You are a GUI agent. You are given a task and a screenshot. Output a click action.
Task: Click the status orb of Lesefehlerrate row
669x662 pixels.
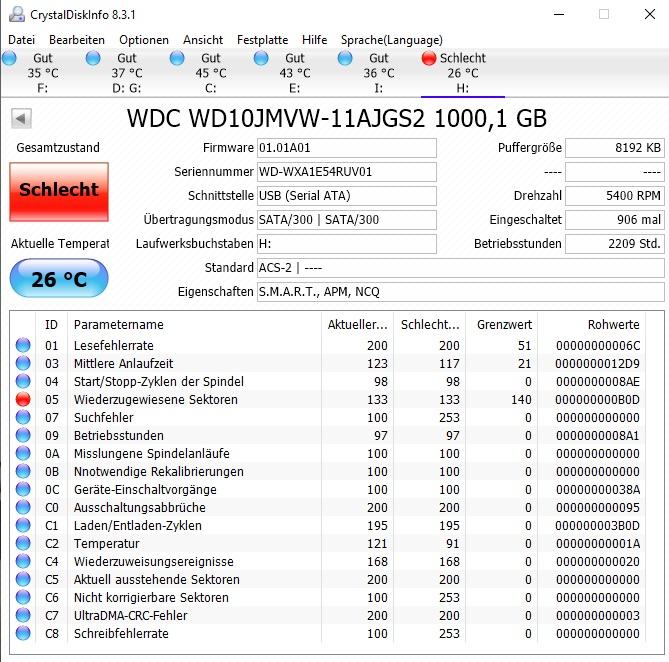[23, 345]
